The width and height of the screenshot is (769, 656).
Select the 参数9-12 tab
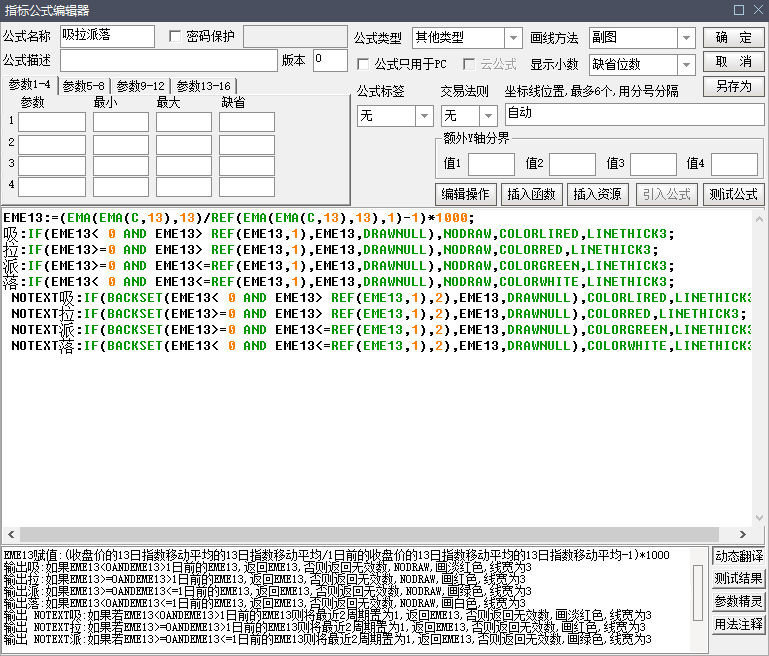click(140, 86)
